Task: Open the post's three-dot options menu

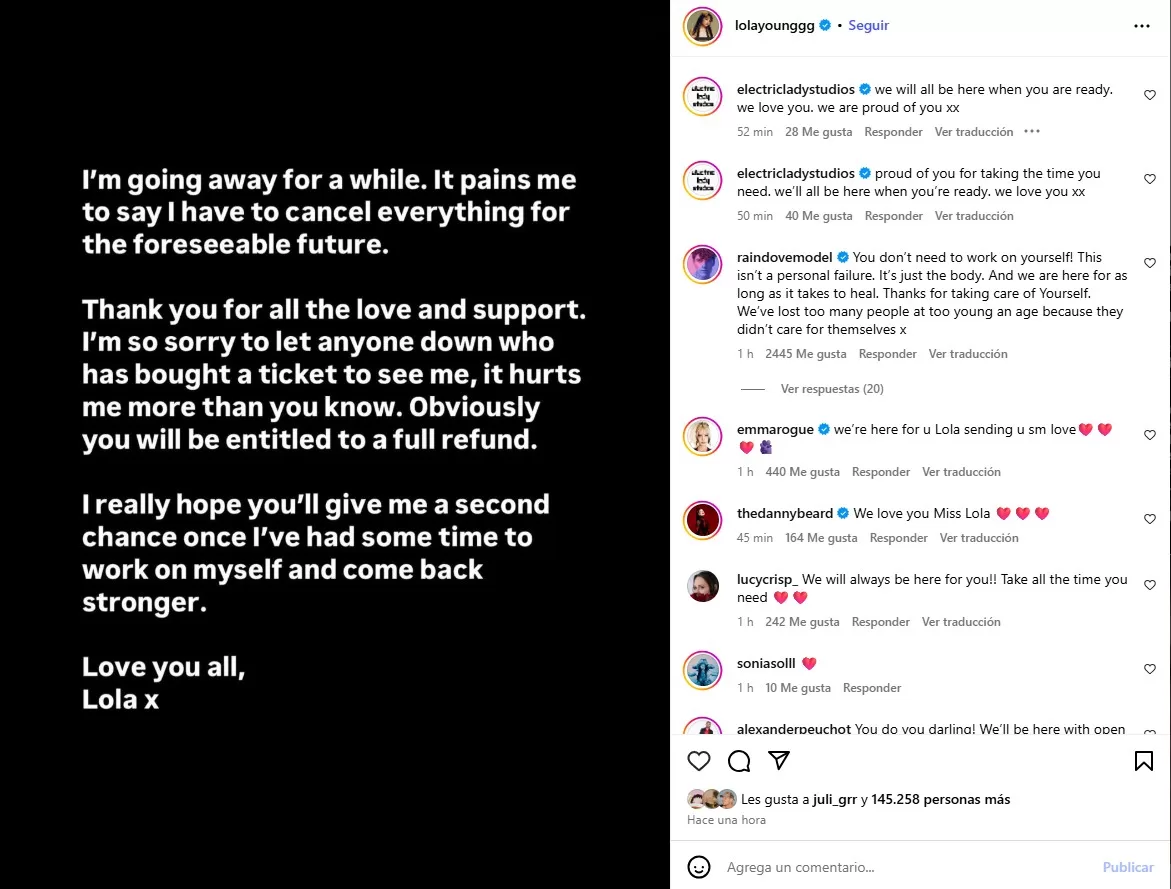Action: (1142, 26)
